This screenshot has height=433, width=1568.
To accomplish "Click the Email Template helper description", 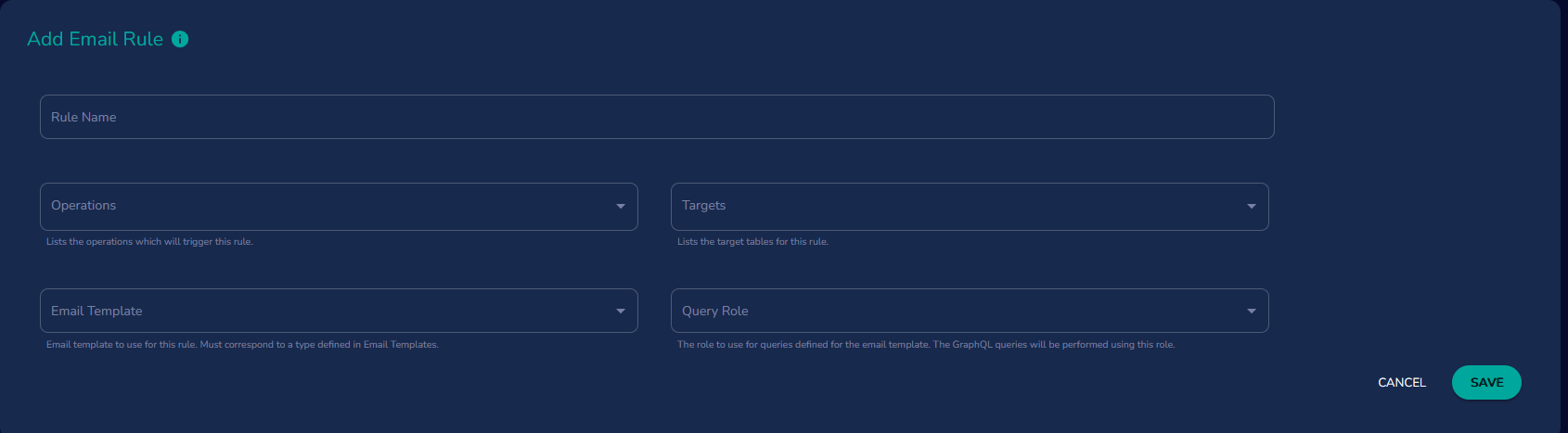I will click(x=242, y=345).
